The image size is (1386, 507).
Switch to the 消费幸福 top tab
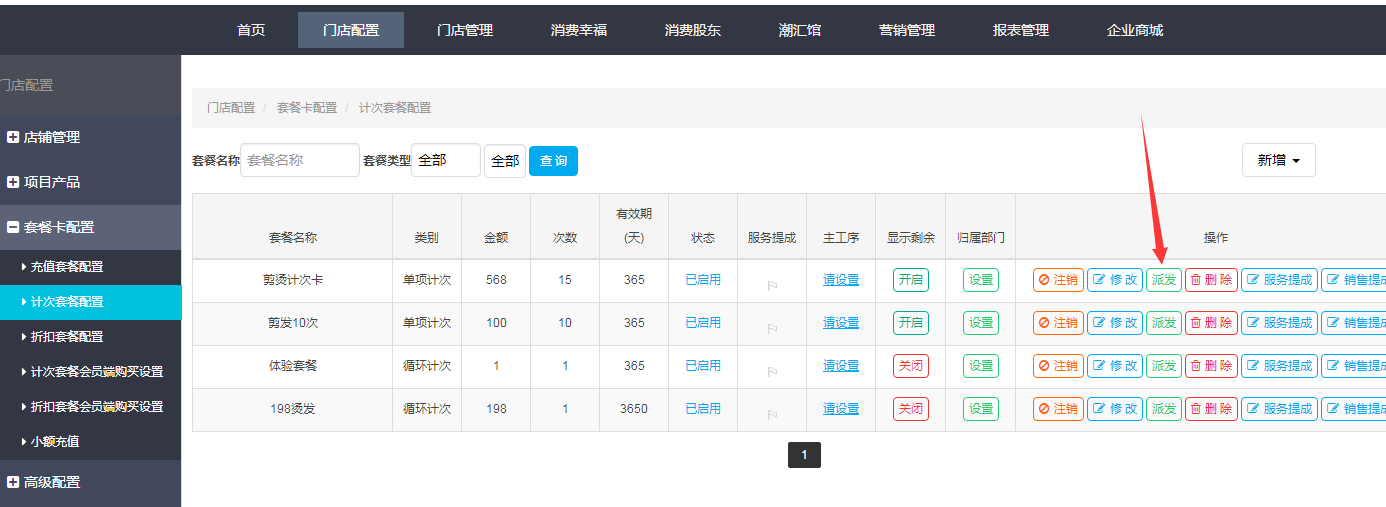pos(579,30)
